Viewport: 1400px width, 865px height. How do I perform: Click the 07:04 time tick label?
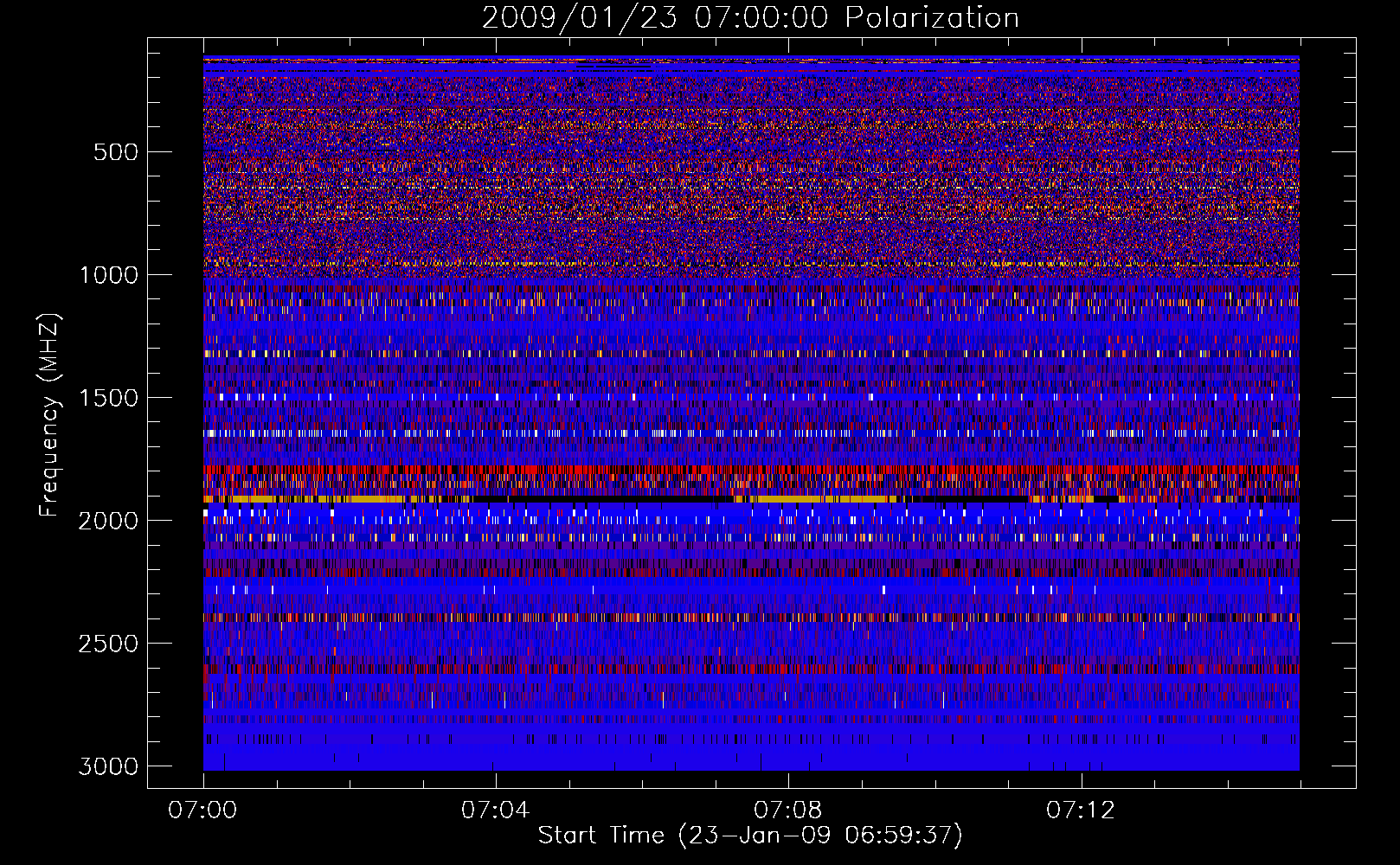coord(495,811)
